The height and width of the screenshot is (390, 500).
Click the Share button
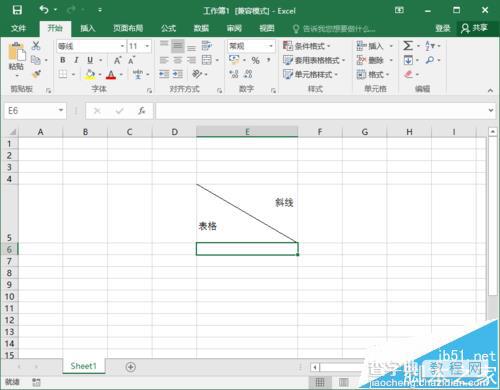[474, 28]
